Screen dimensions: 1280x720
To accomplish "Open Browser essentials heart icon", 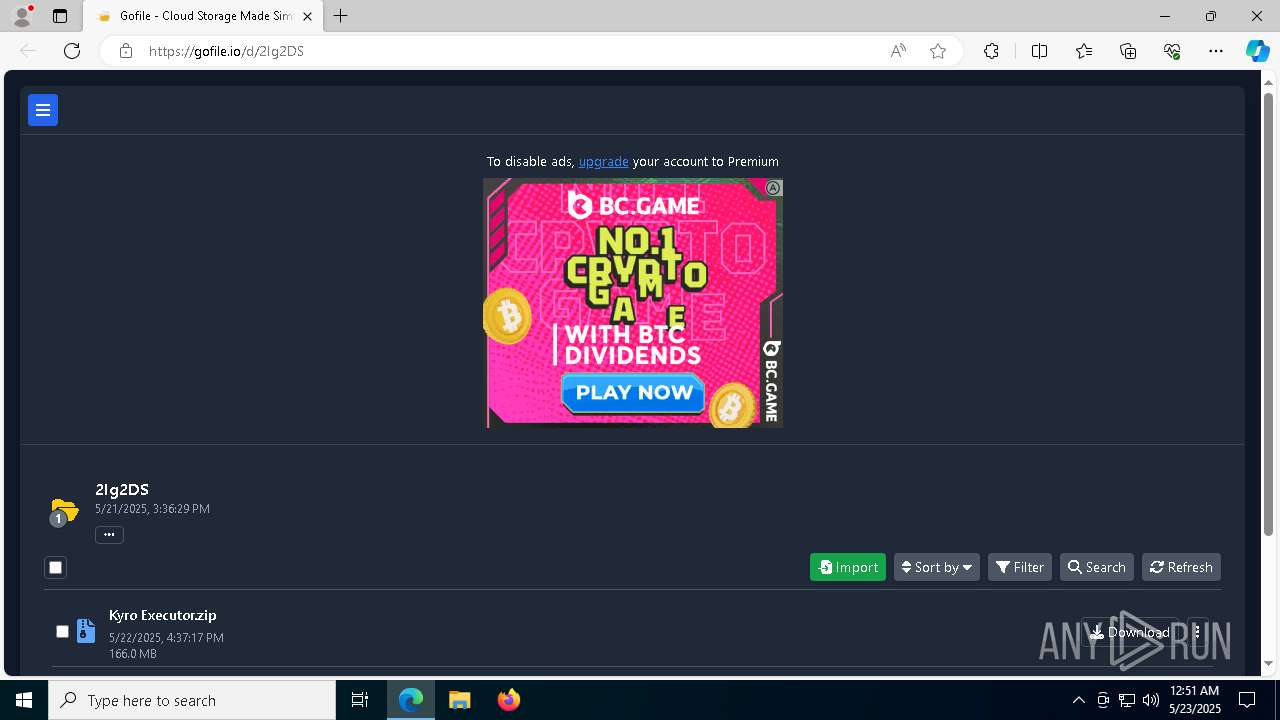I will tap(1172, 51).
